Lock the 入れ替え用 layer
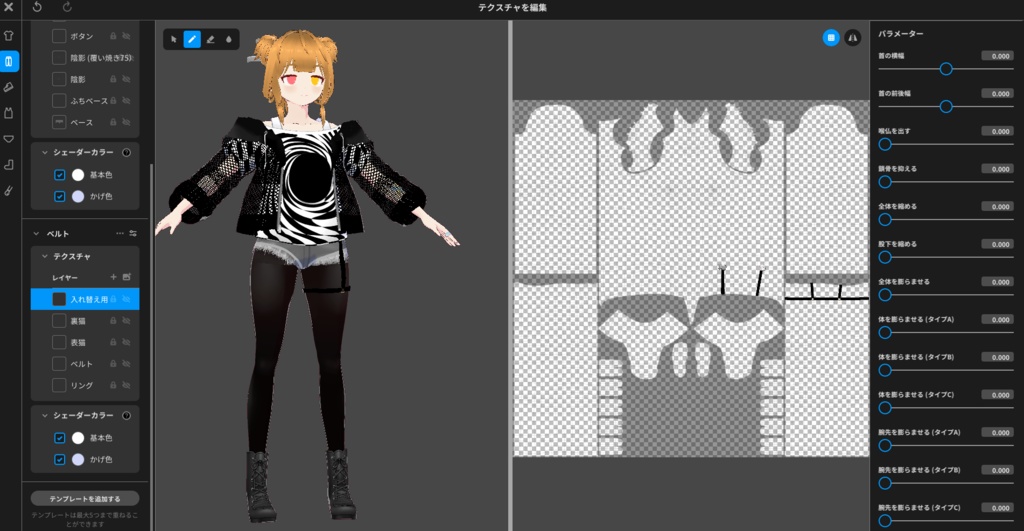Viewport: 1024px width, 531px height. point(113,299)
